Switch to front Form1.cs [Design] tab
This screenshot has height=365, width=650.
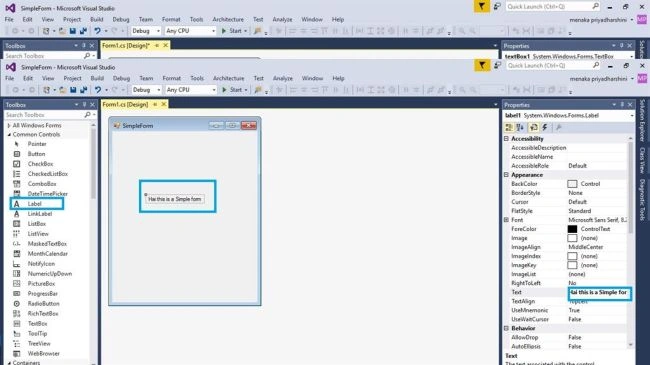coord(125,105)
